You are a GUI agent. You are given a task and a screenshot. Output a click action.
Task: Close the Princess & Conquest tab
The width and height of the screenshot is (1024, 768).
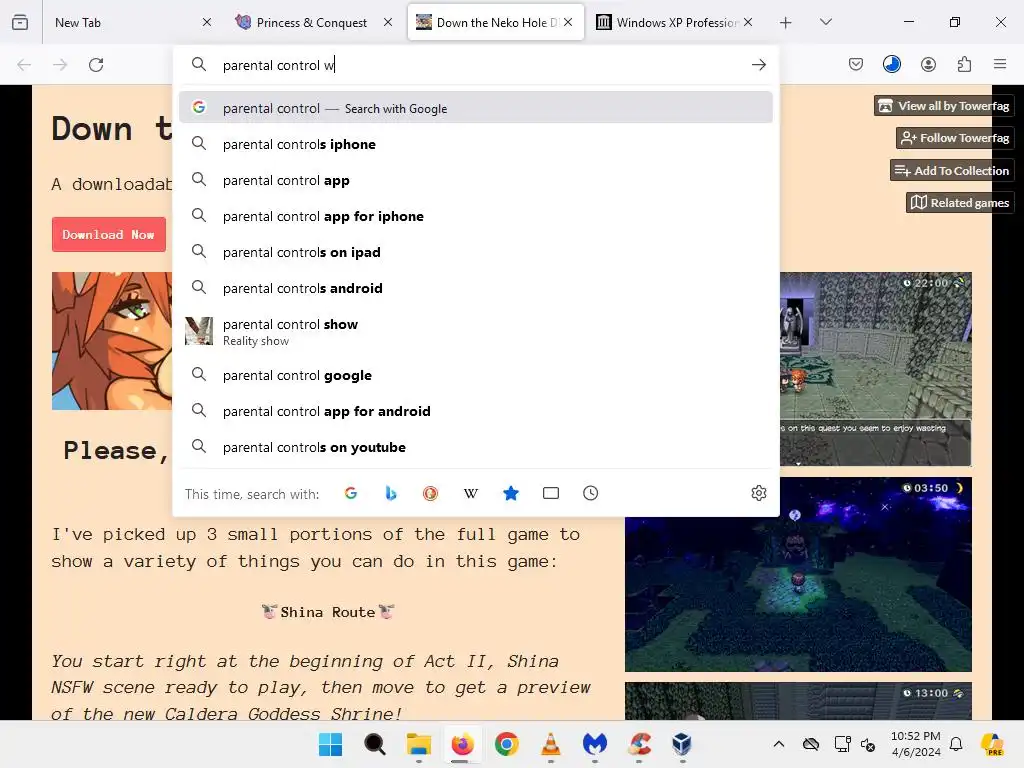pyautogui.click(x=388, y=22)
